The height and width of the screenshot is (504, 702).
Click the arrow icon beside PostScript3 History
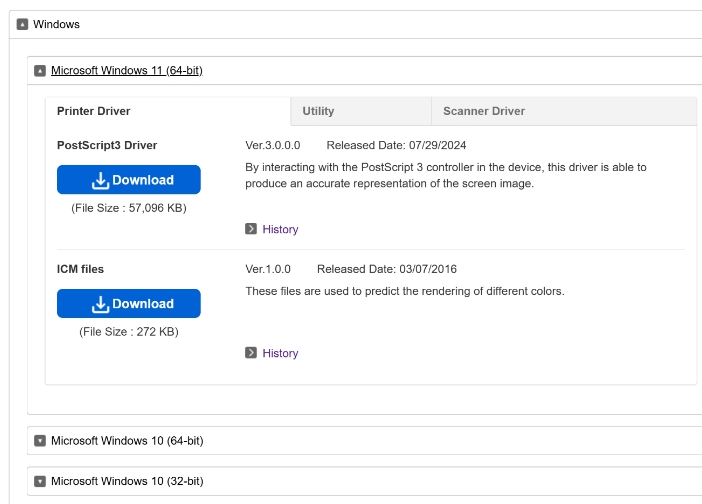pos(251,229)
